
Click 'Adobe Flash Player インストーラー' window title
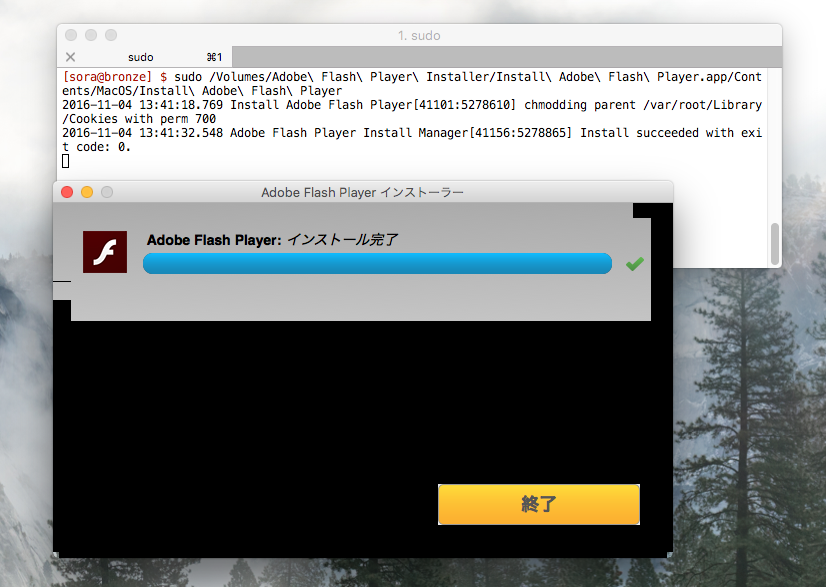point(362,192)
